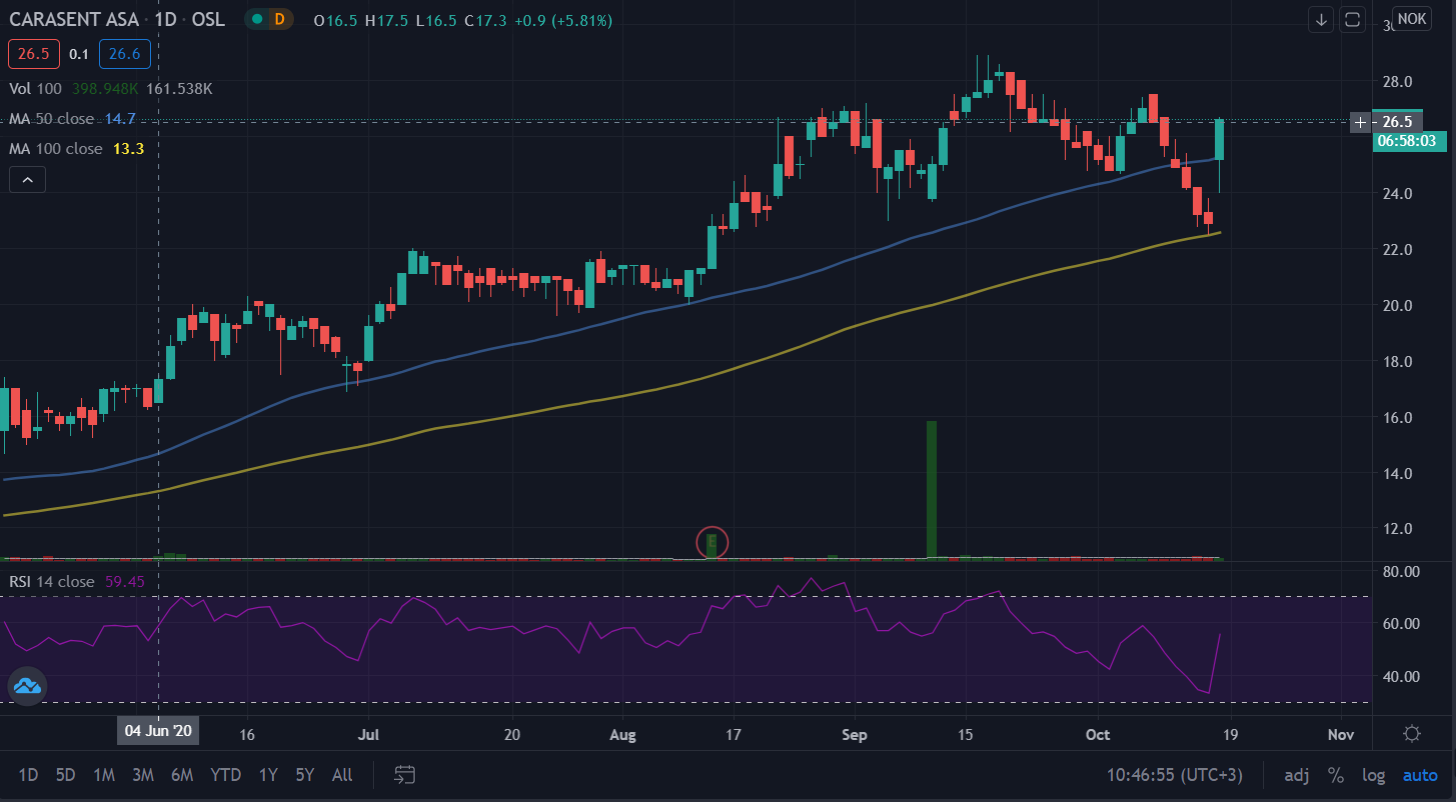Click the plus icon on price scale
The width and height of the screenshot is (1456, 802).
click(1360, 122)
